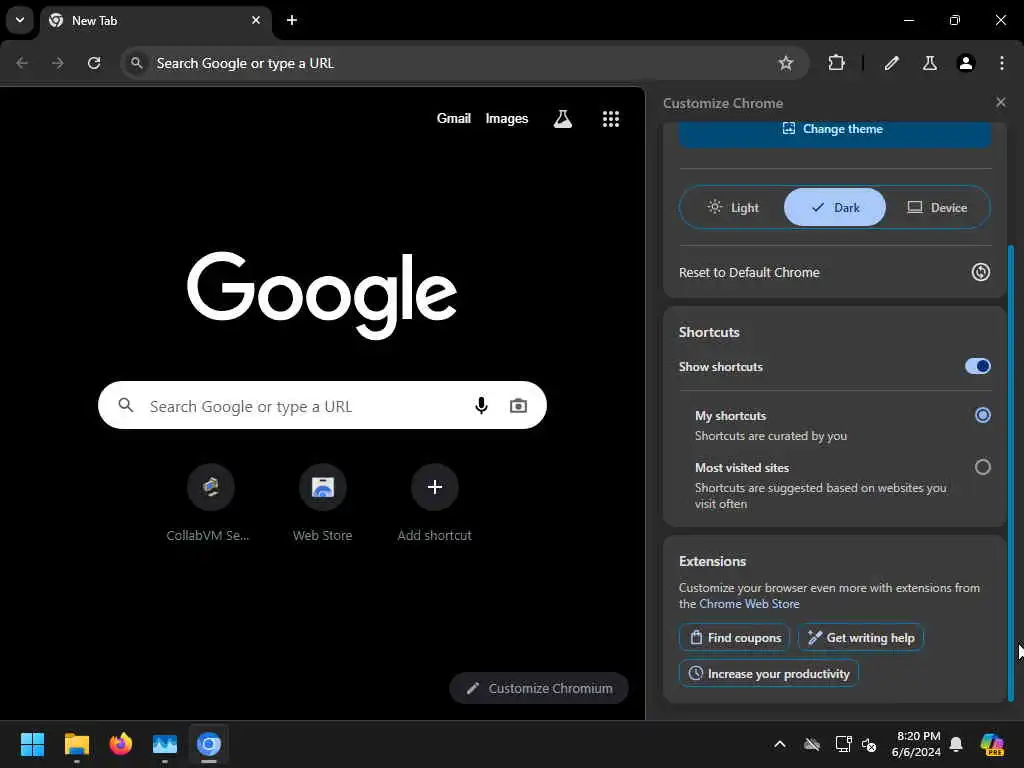Select Dark mode option
The image size is (1024, 768).
click(x=835, y=208)
